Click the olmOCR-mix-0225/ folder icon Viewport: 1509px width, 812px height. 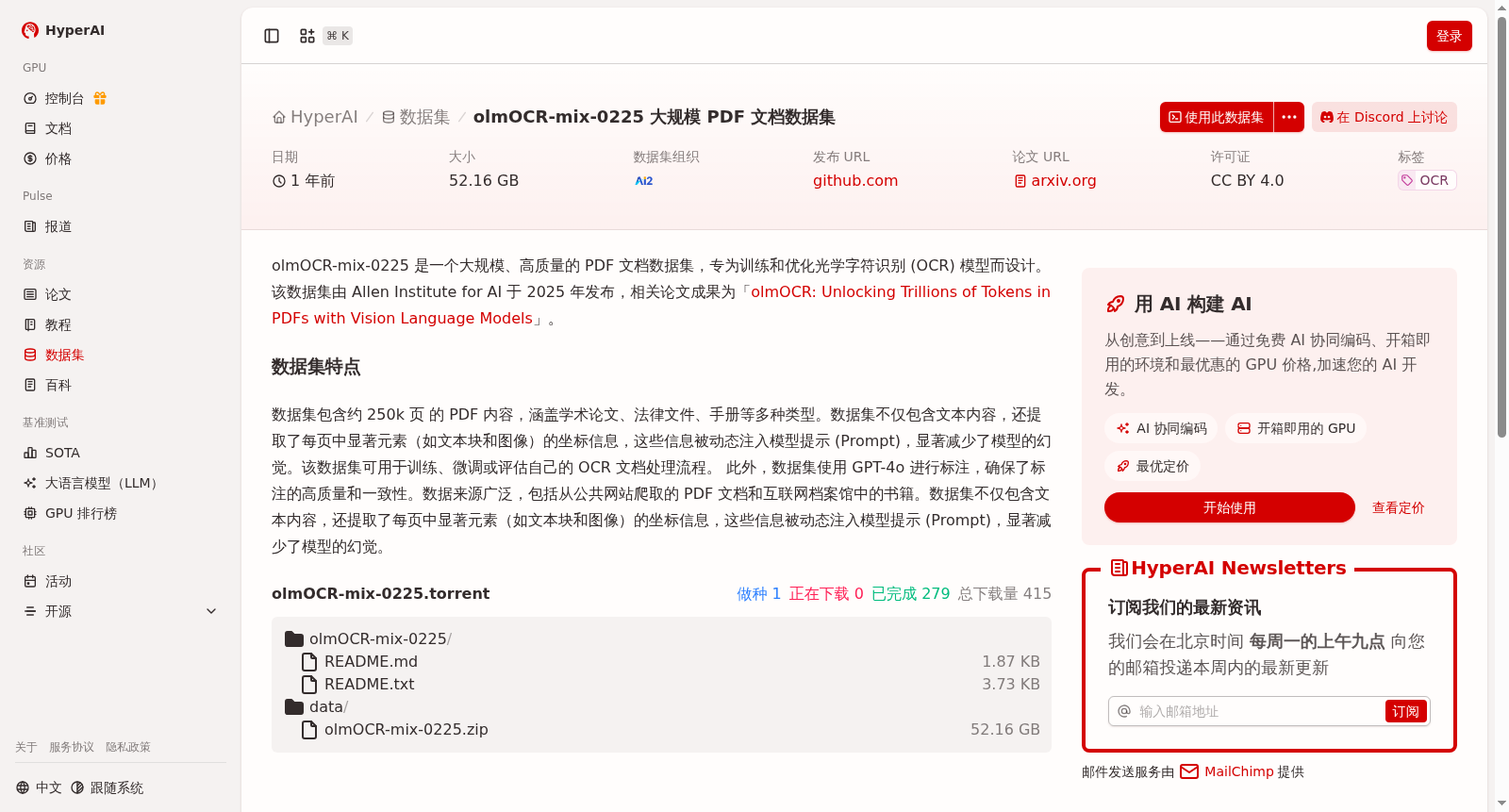294,638
